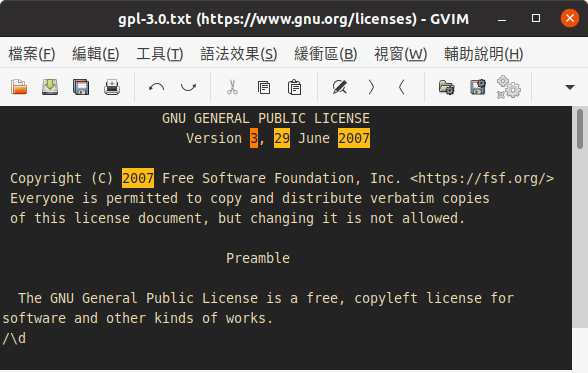Click the GNU GENERAL PUBLIC LICENSE title
The height and width of the screenshot is (373, 588).
pyautogui.click(x=266, y=118)
